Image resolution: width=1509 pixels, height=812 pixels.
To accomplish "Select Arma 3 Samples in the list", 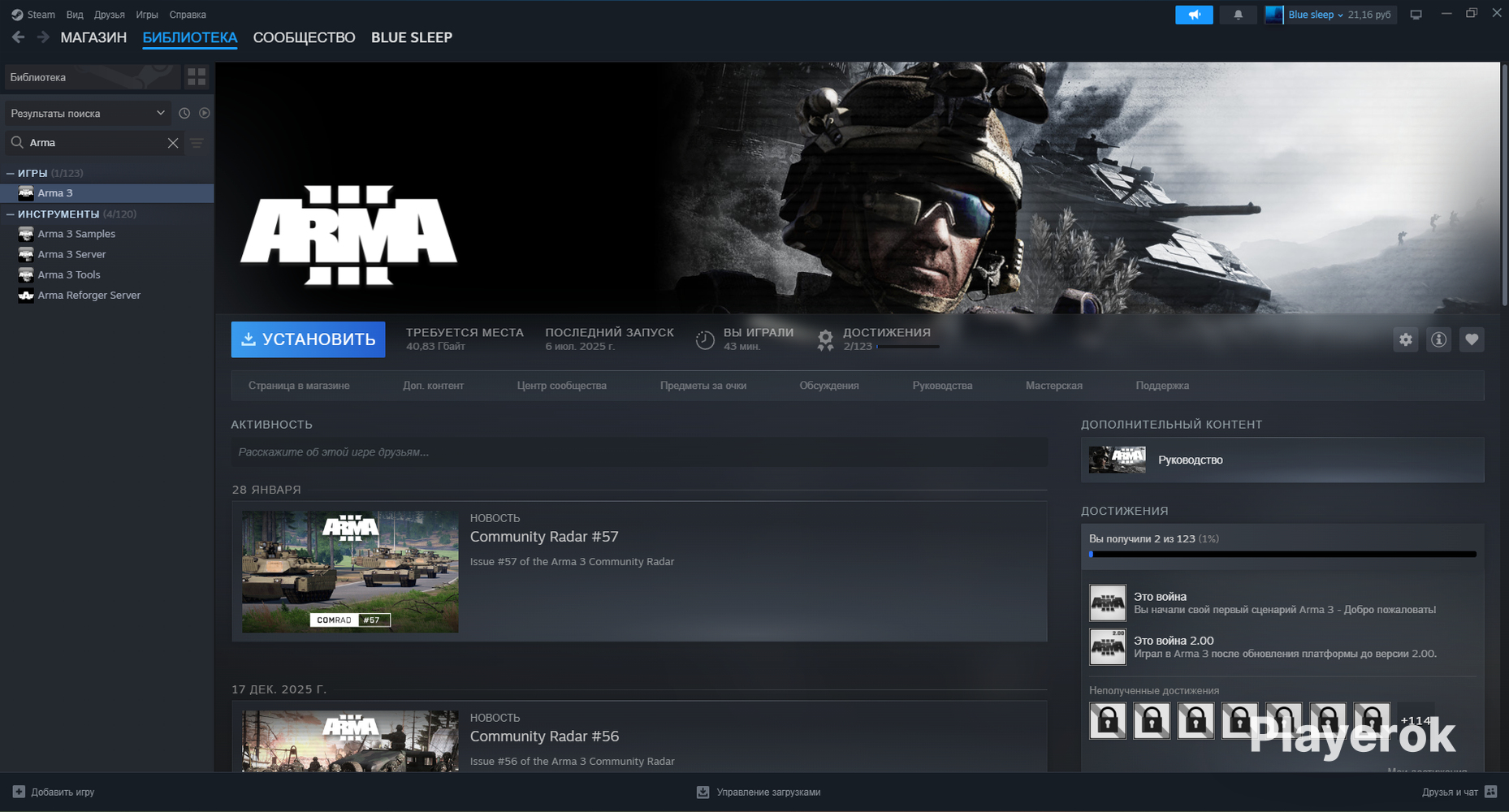I will tap(107, 234).
